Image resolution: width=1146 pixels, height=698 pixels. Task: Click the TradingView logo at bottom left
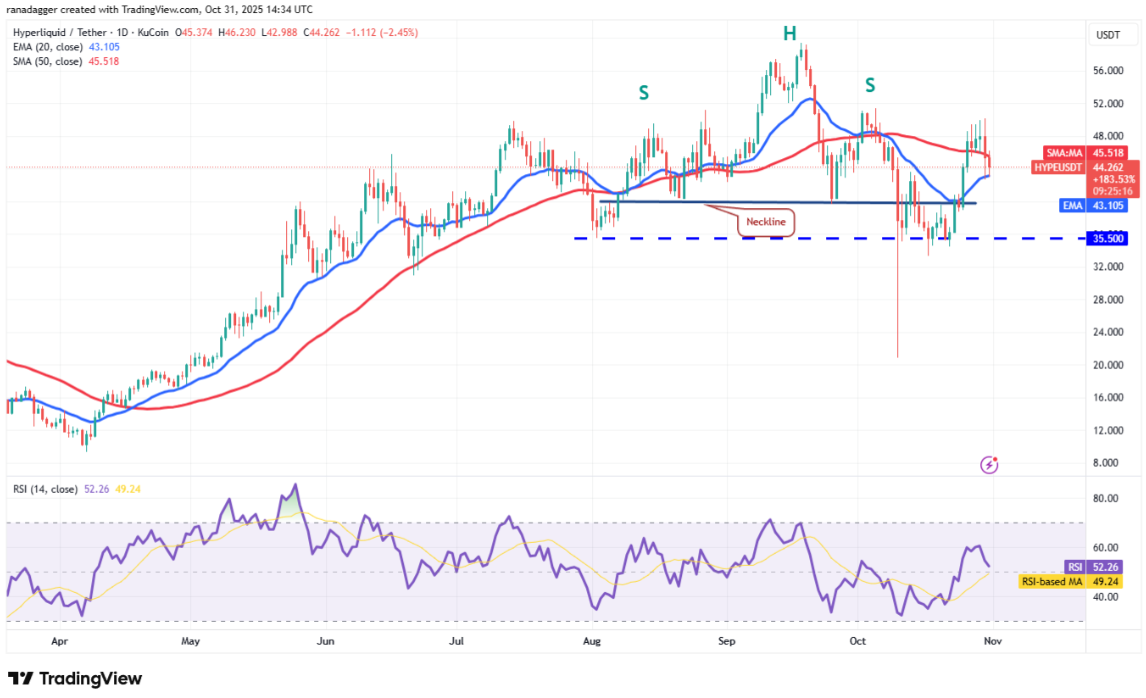(75, 679)
